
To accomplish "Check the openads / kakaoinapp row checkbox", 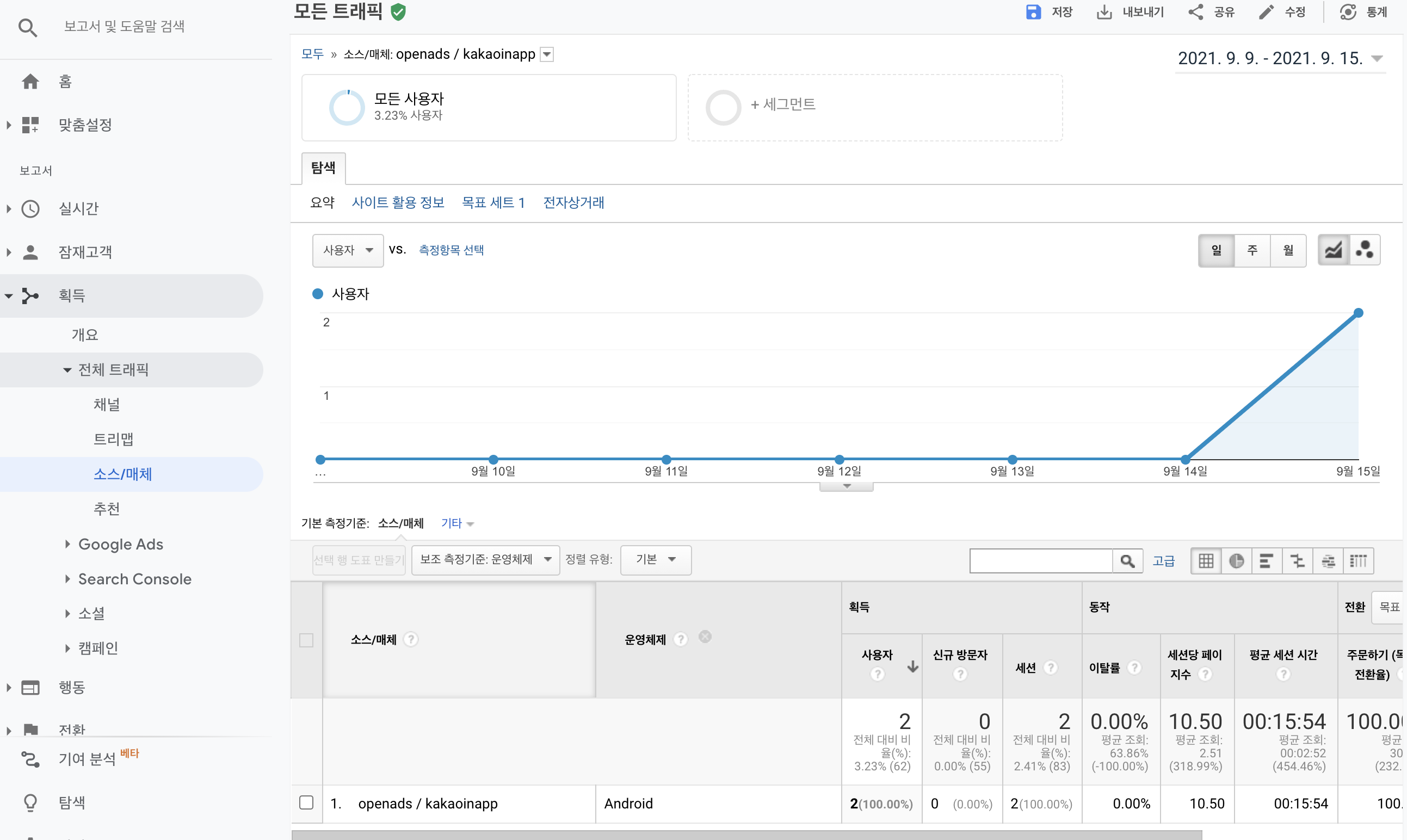I will [x=306, y=802].
